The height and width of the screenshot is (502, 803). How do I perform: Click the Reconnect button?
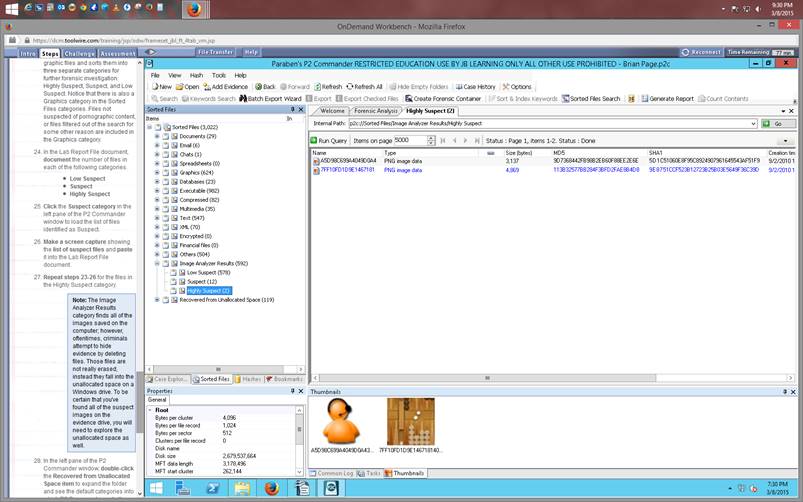coord(701,52)
